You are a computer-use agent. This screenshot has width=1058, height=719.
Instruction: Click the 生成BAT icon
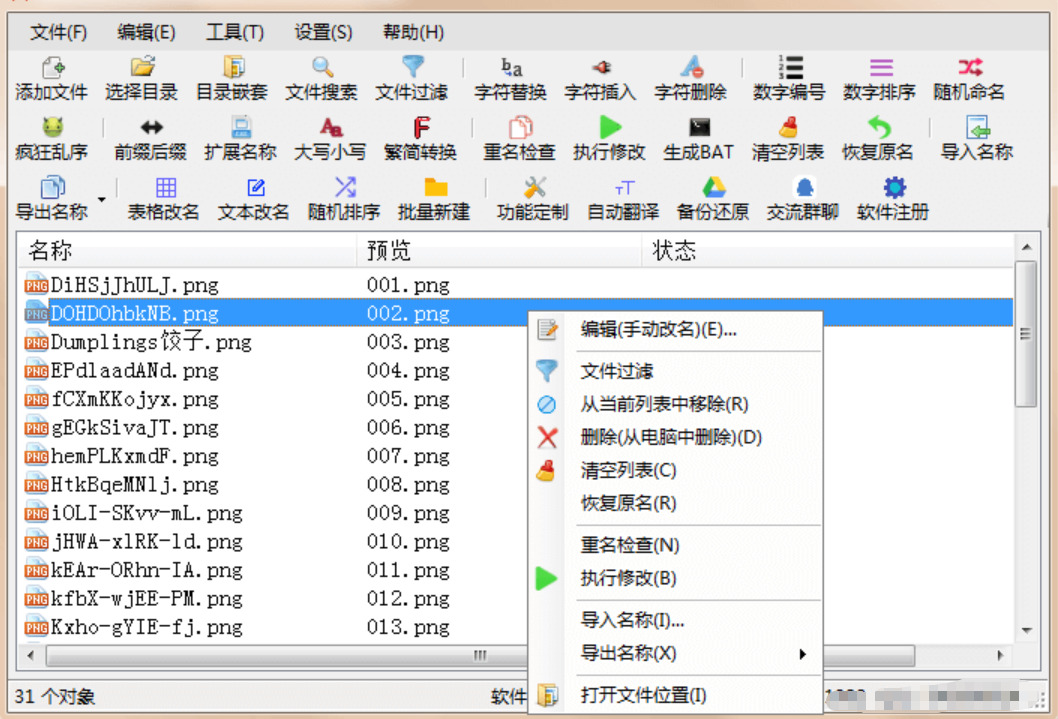point(699,127)
